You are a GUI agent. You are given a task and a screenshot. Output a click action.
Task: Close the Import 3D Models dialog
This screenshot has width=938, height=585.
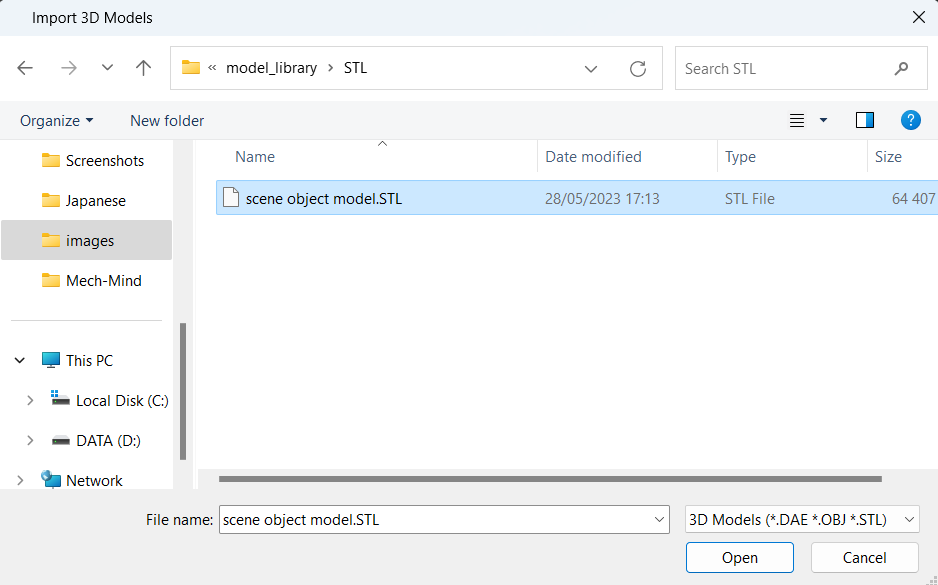click(919, 17)
